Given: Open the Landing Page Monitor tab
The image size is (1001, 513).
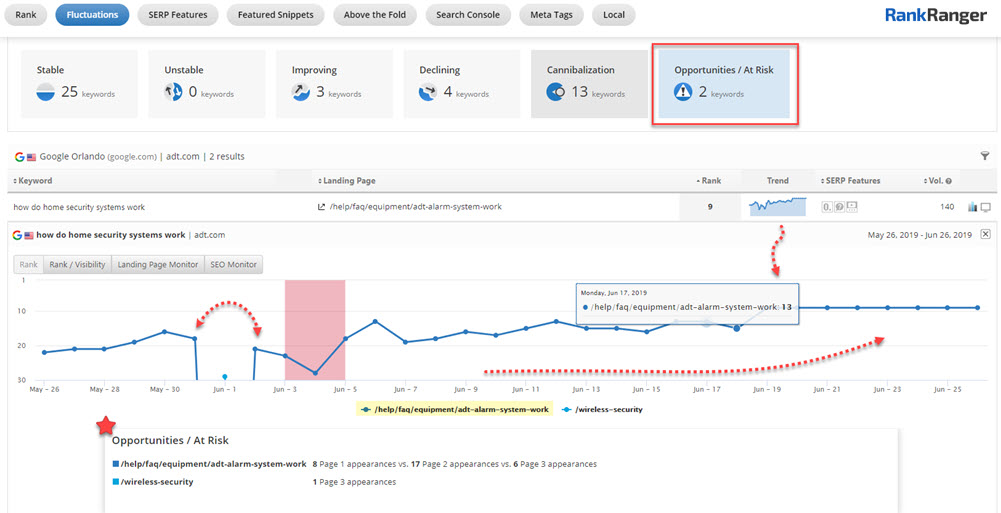Looking at the screenshot, I should tap(158, 264).
